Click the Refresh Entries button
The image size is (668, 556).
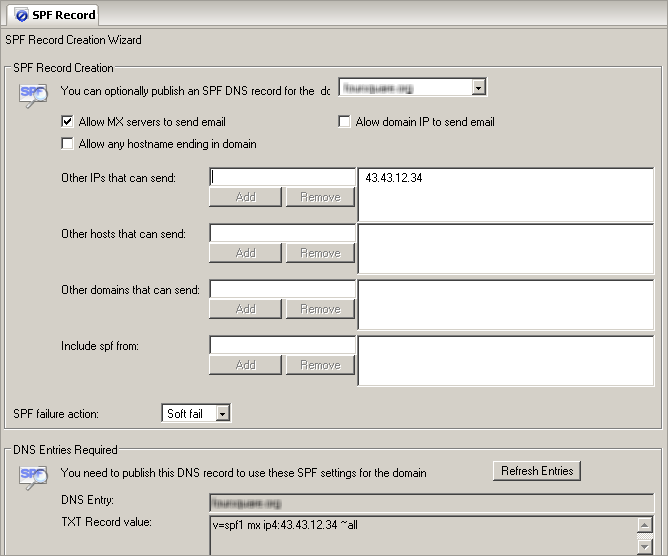(537, 471)
